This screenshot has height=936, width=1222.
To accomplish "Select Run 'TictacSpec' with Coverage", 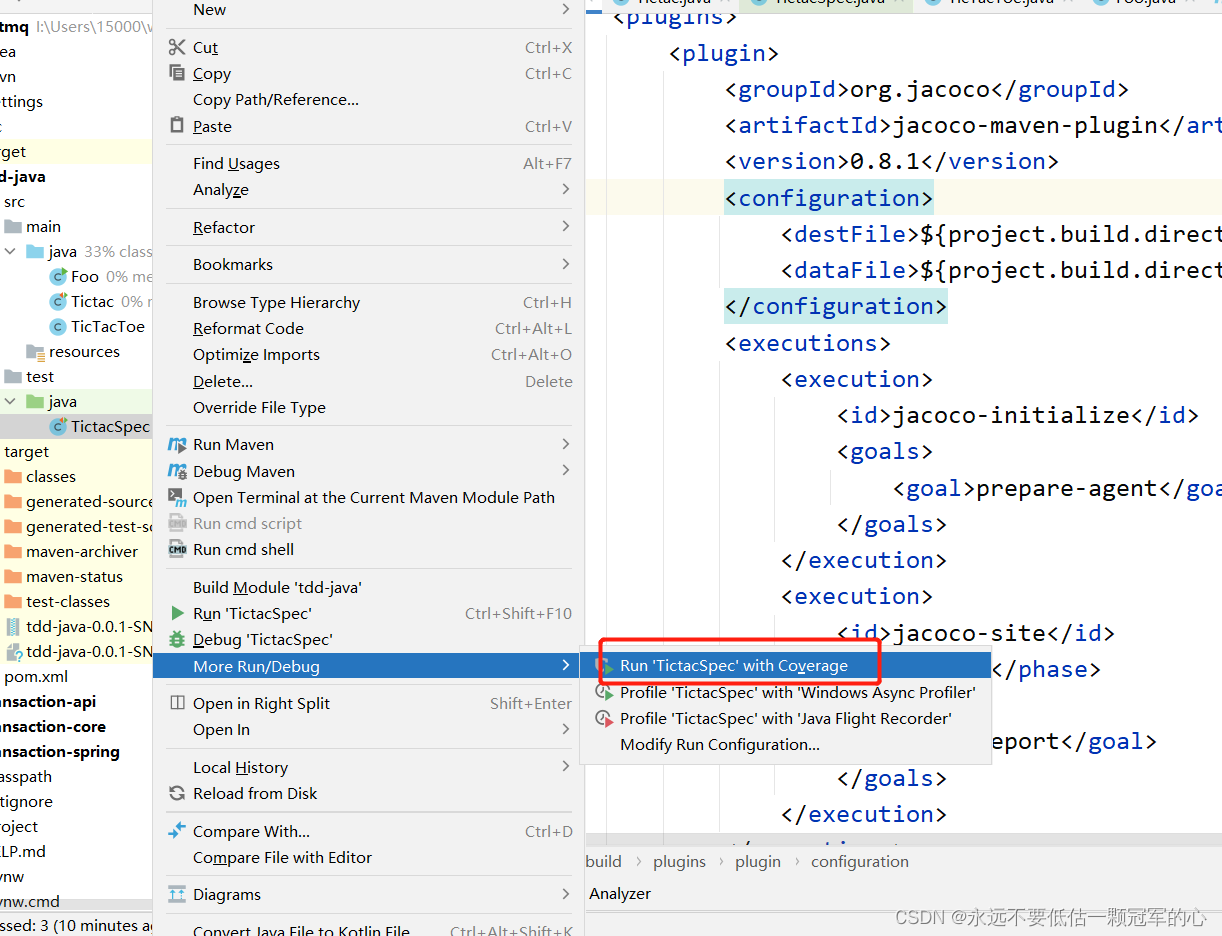I will point(785,666).
